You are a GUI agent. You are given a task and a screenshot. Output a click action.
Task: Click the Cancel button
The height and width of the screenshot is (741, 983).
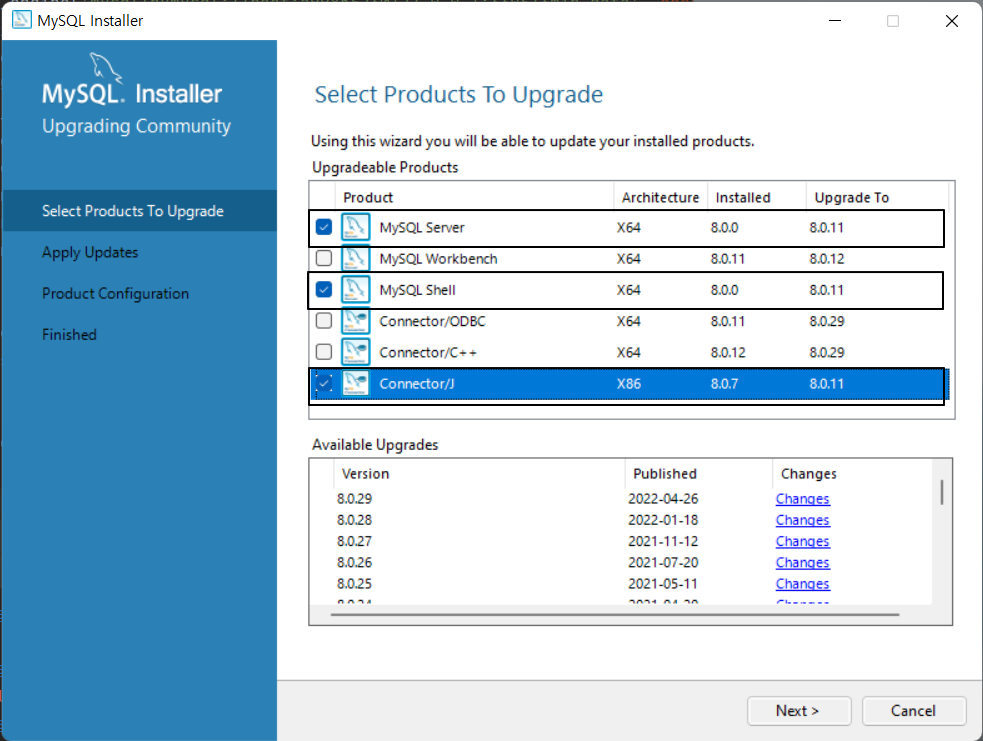(913, 711)
